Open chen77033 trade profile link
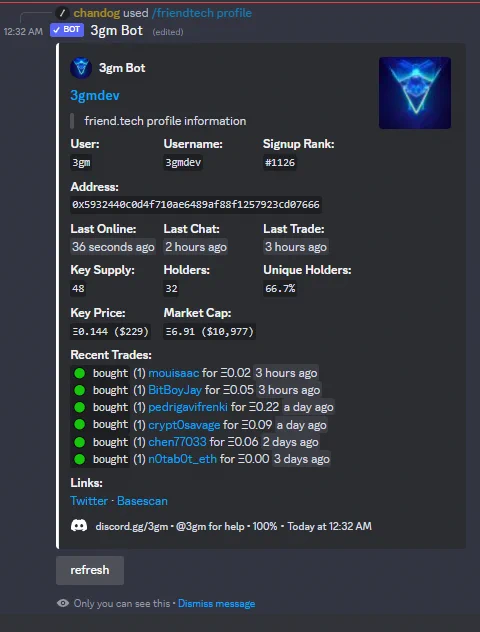 pyautogui.click(x=177, y=442)
